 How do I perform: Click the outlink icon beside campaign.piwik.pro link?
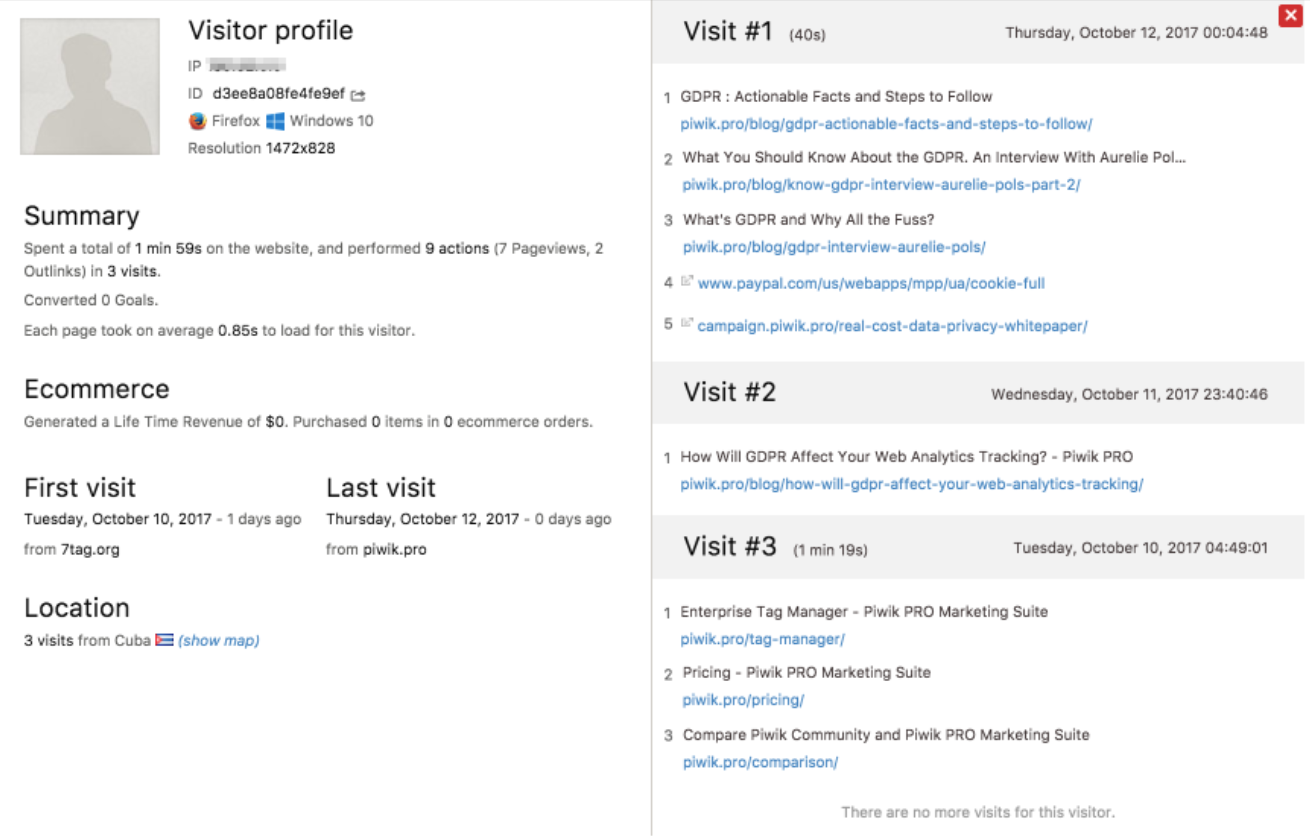pos(687,323)
